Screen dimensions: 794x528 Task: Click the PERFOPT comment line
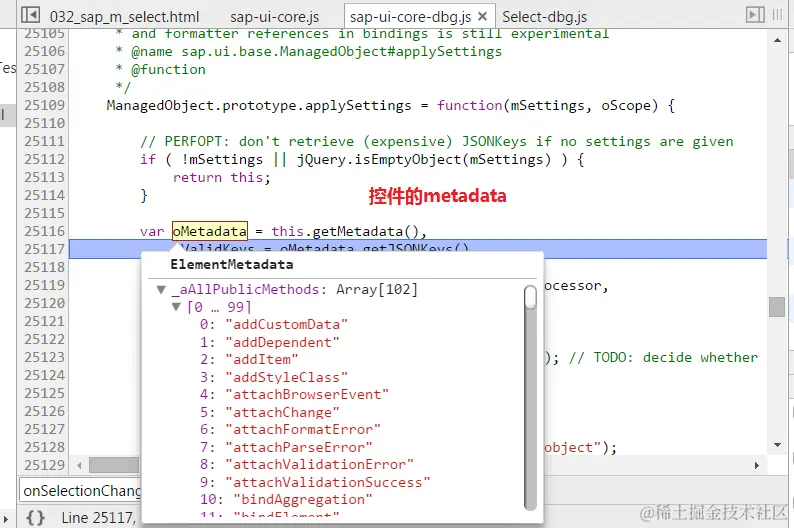437,141
